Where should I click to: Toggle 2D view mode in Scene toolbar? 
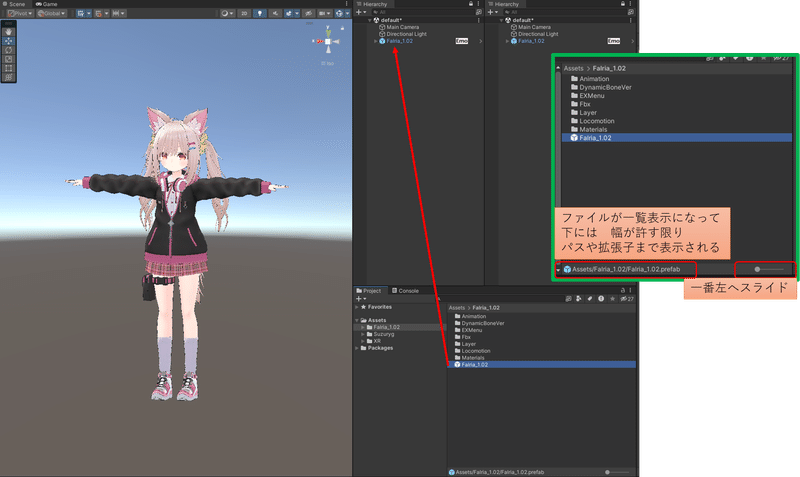pyautogui.click(x=244, y=13)
